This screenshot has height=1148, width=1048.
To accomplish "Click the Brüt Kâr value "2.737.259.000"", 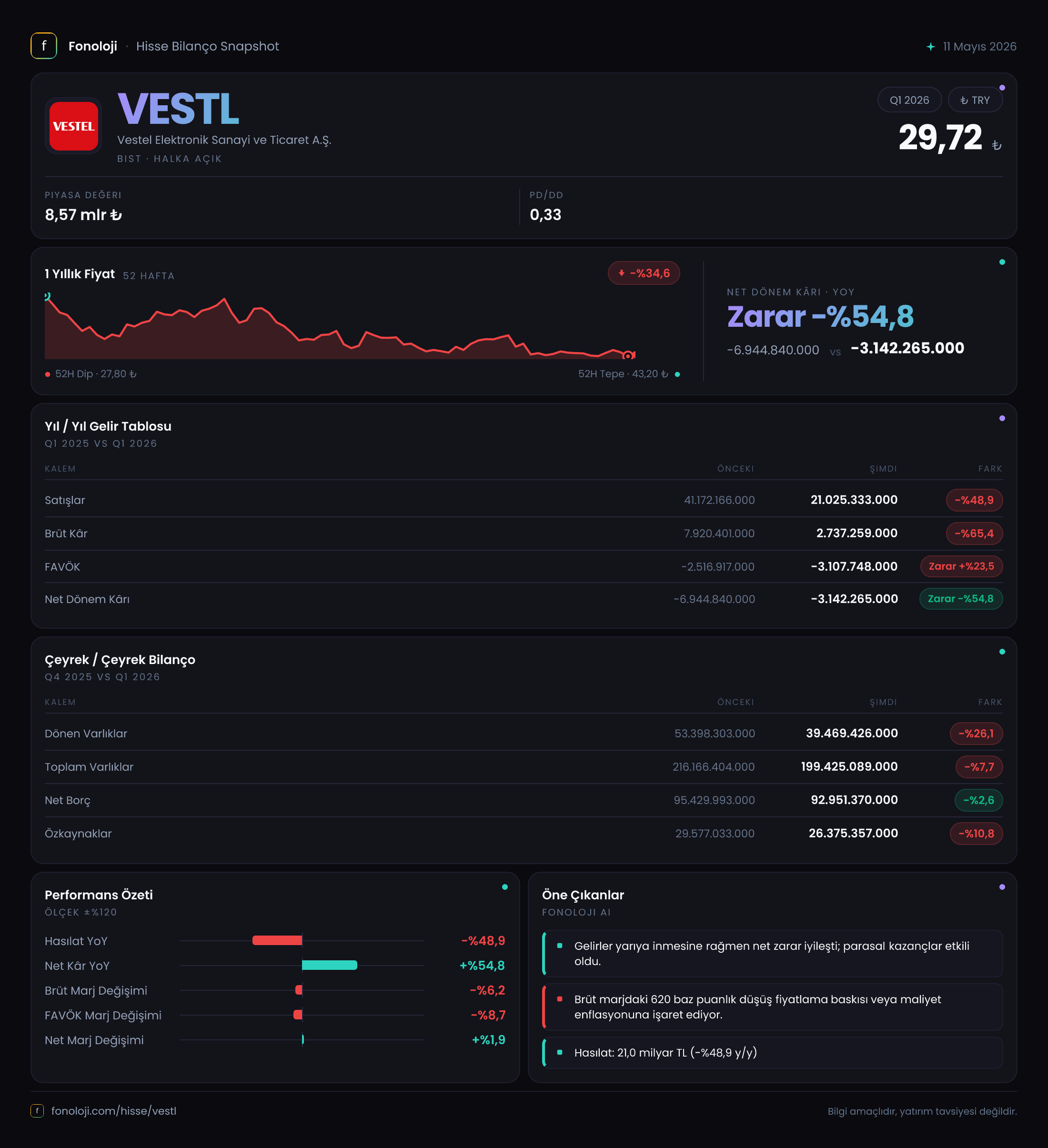I will coord(857,533).
